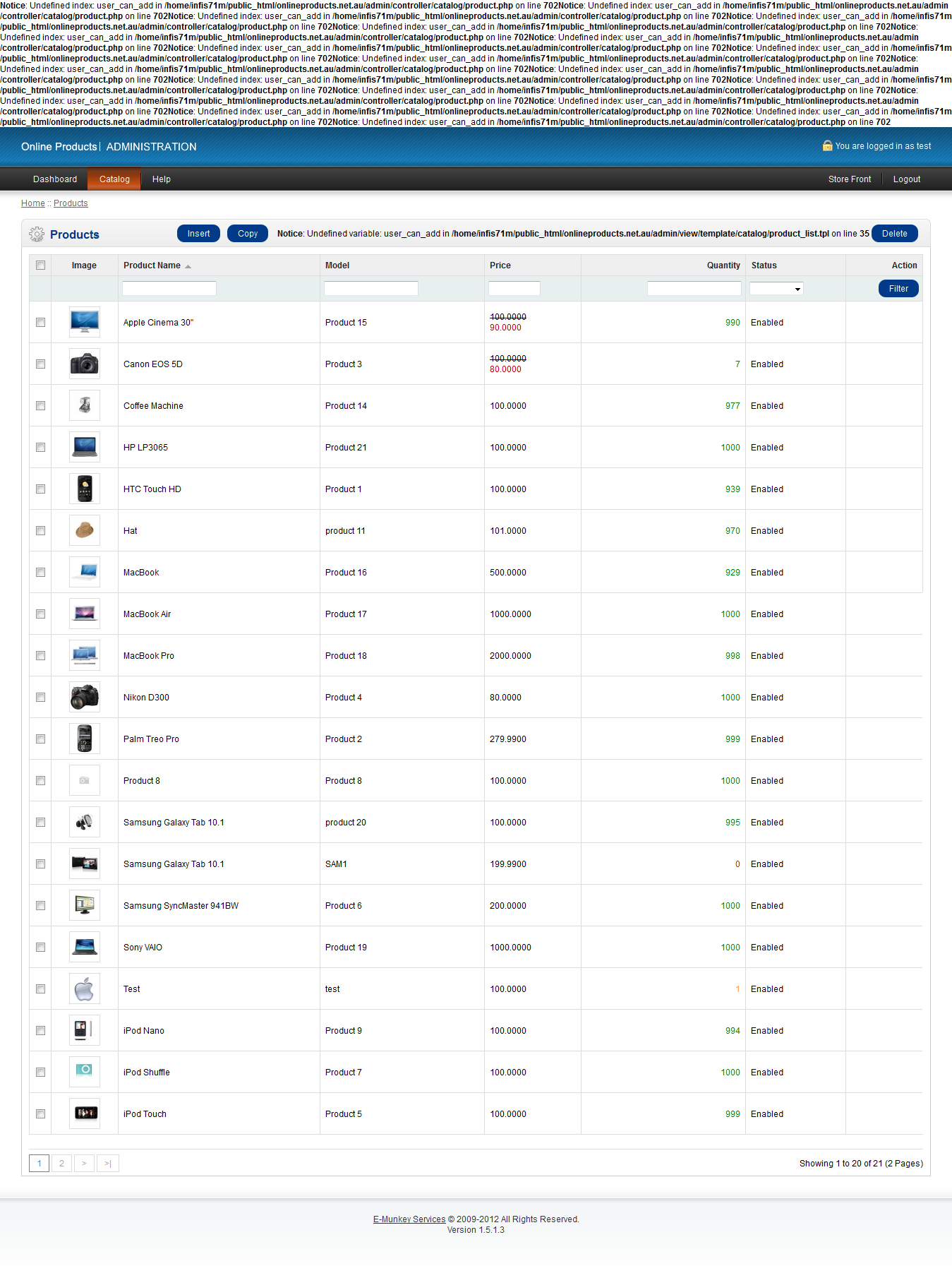The image size is (952, 1278).
Task: Open the Status filter dropdown
Action: coord(776,289)
